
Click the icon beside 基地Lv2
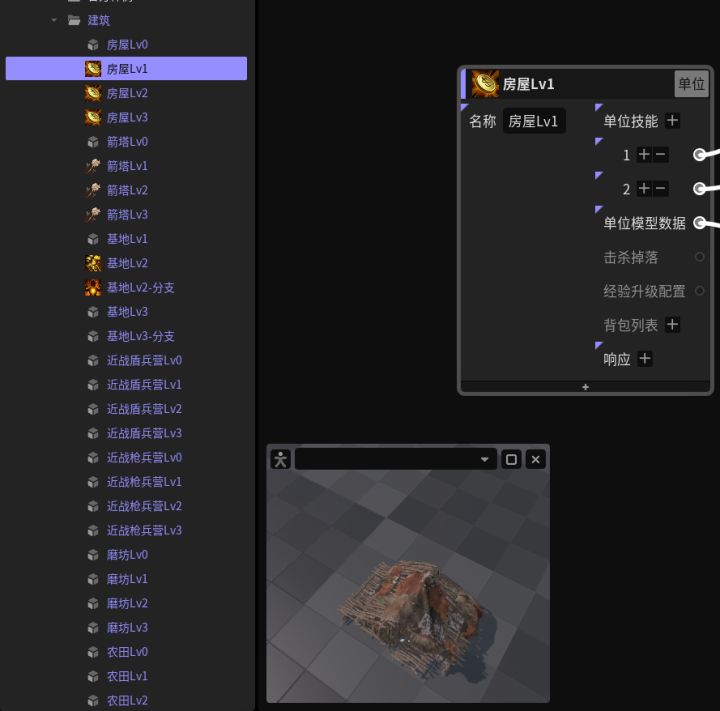coord(93,263)
